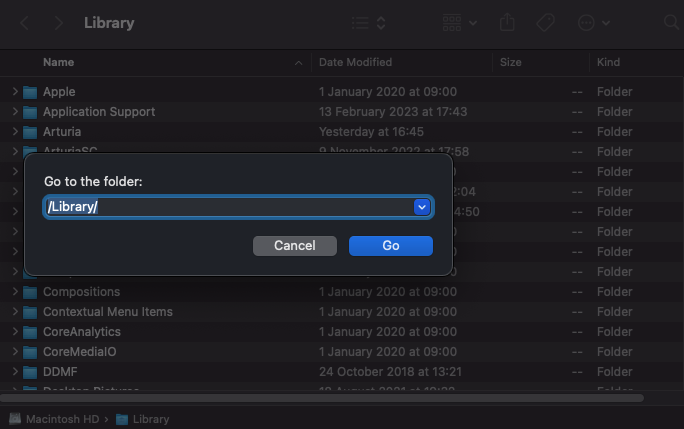Click Macintosh HD in the path bar
Screen dimensions: 684x429
click(x=55, y=419)
